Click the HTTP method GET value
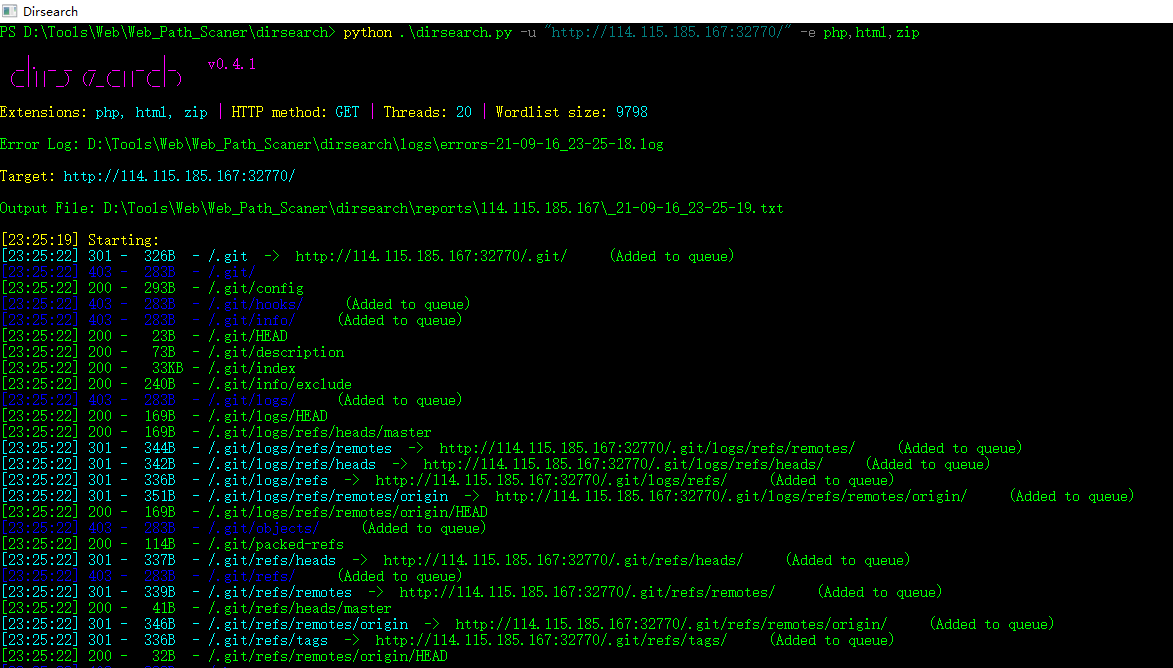The image size is (1173, 668). tap(347, 112)
